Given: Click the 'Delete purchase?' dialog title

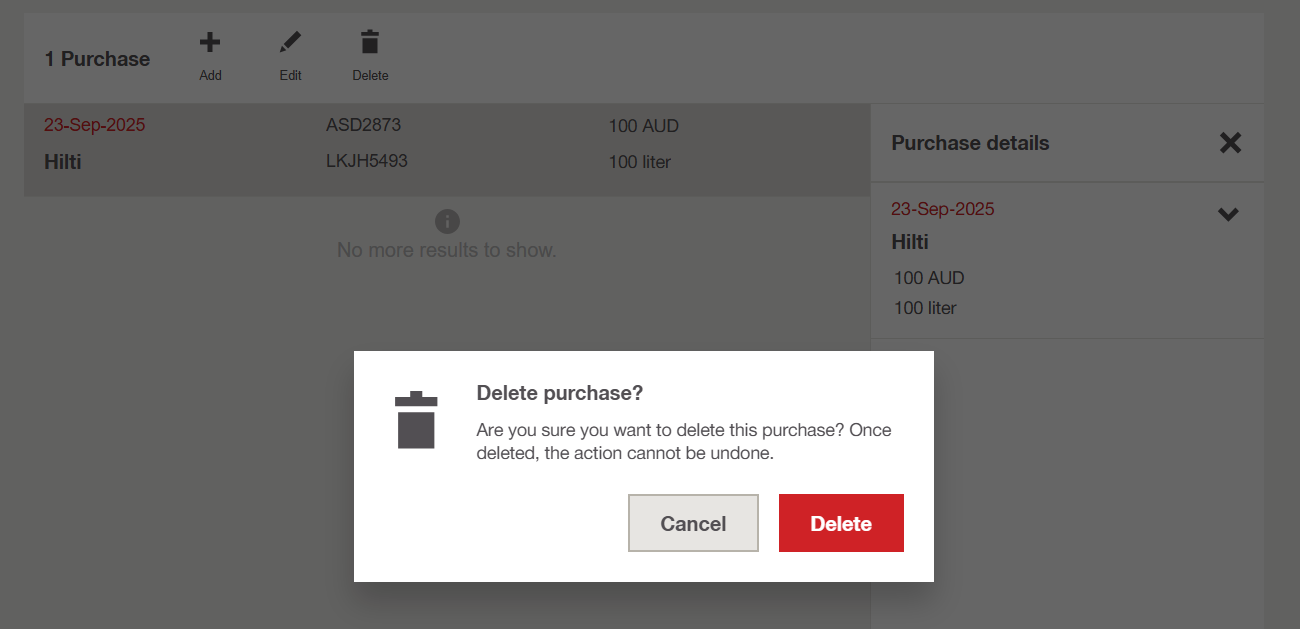Looking at the screenshot, I should [560, 393].
